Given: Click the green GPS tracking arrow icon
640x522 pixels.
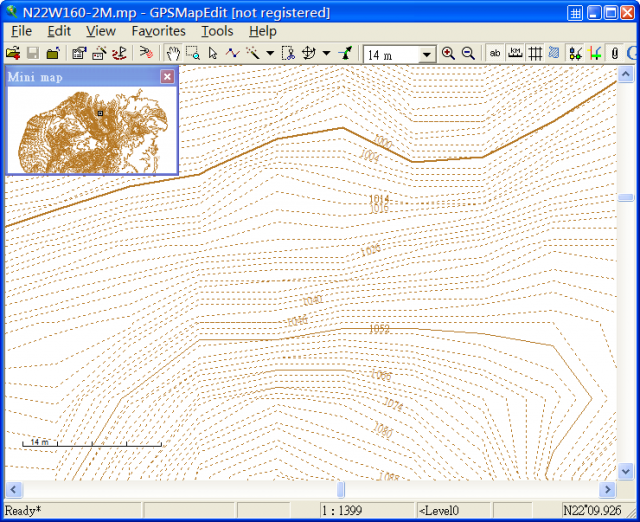Looking at the screenshot, I should tap(346, 53).
